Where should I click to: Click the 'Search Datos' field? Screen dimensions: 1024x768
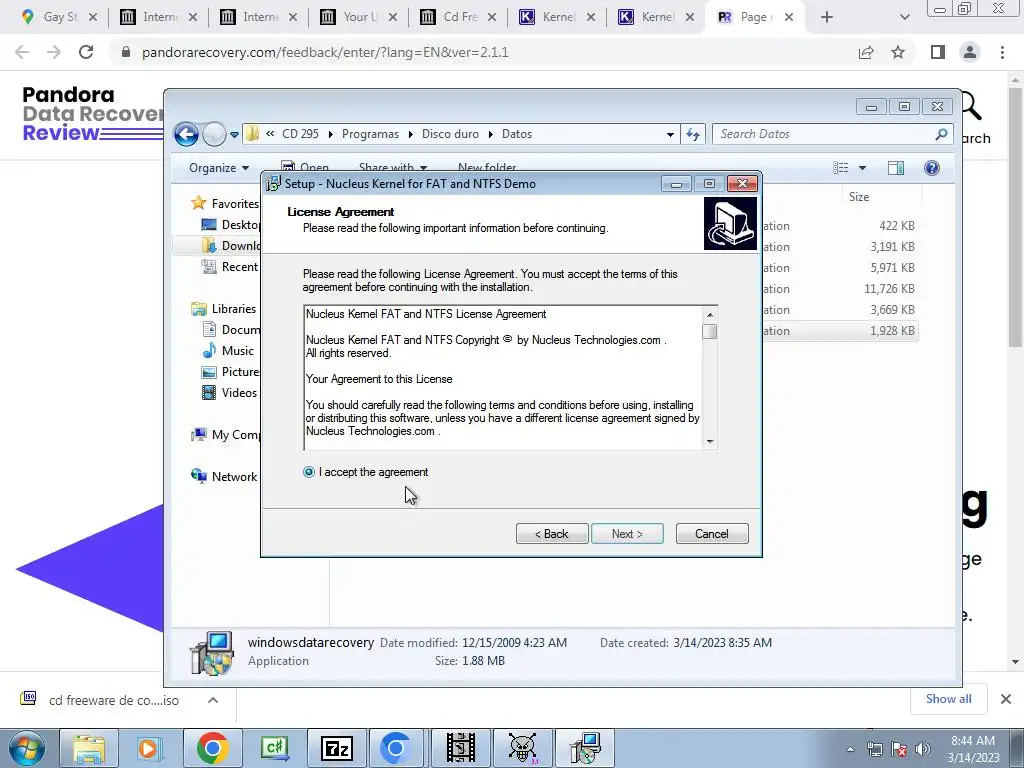pyautogui.click(x=832, y=134)
